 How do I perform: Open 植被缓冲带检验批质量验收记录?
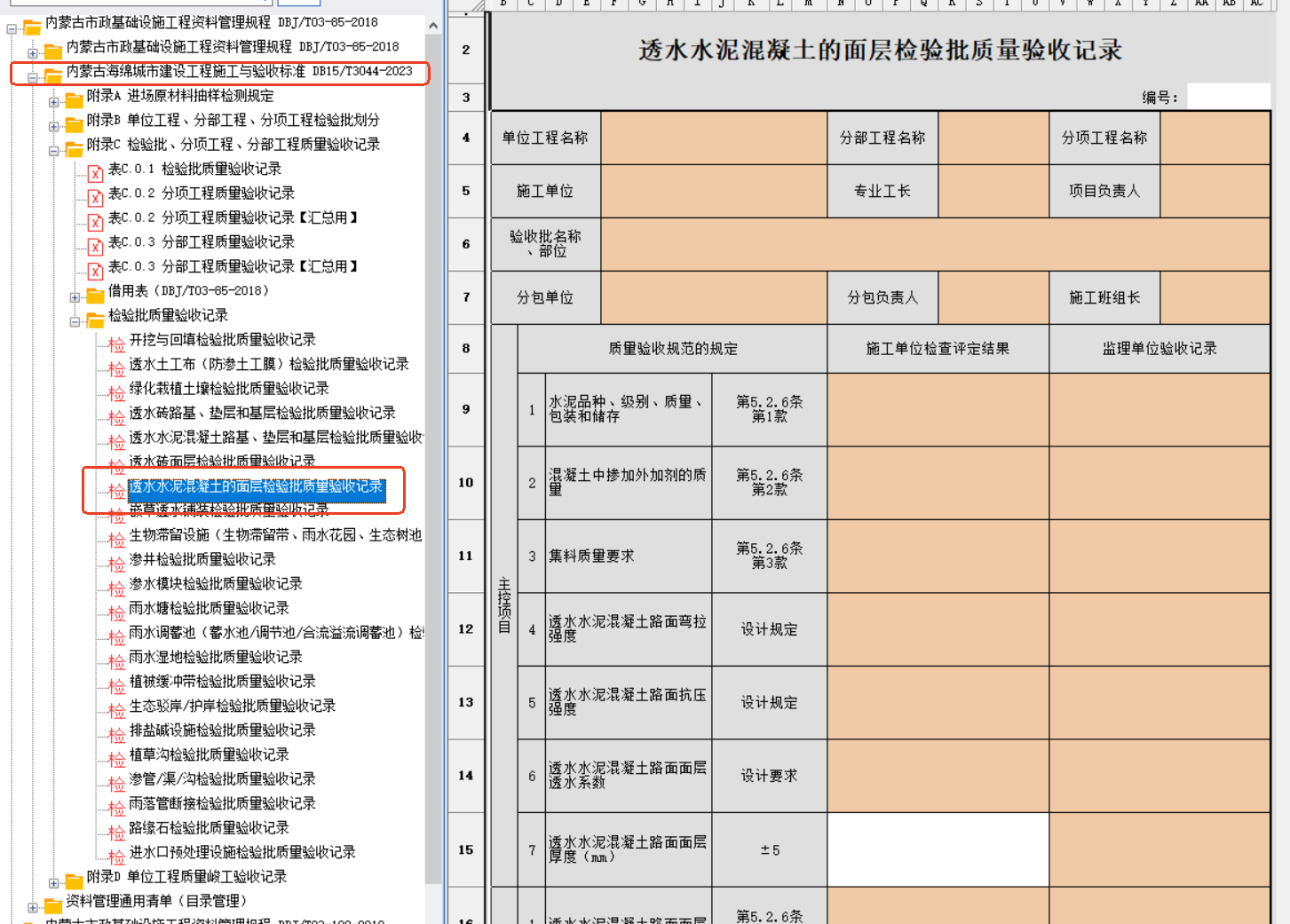223,681
